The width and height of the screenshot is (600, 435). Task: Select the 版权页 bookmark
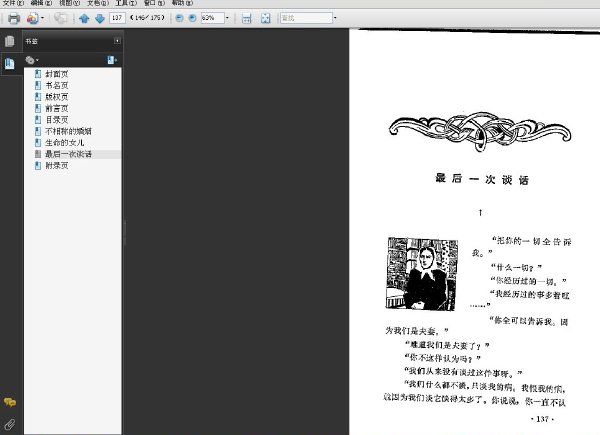[57, 97]
